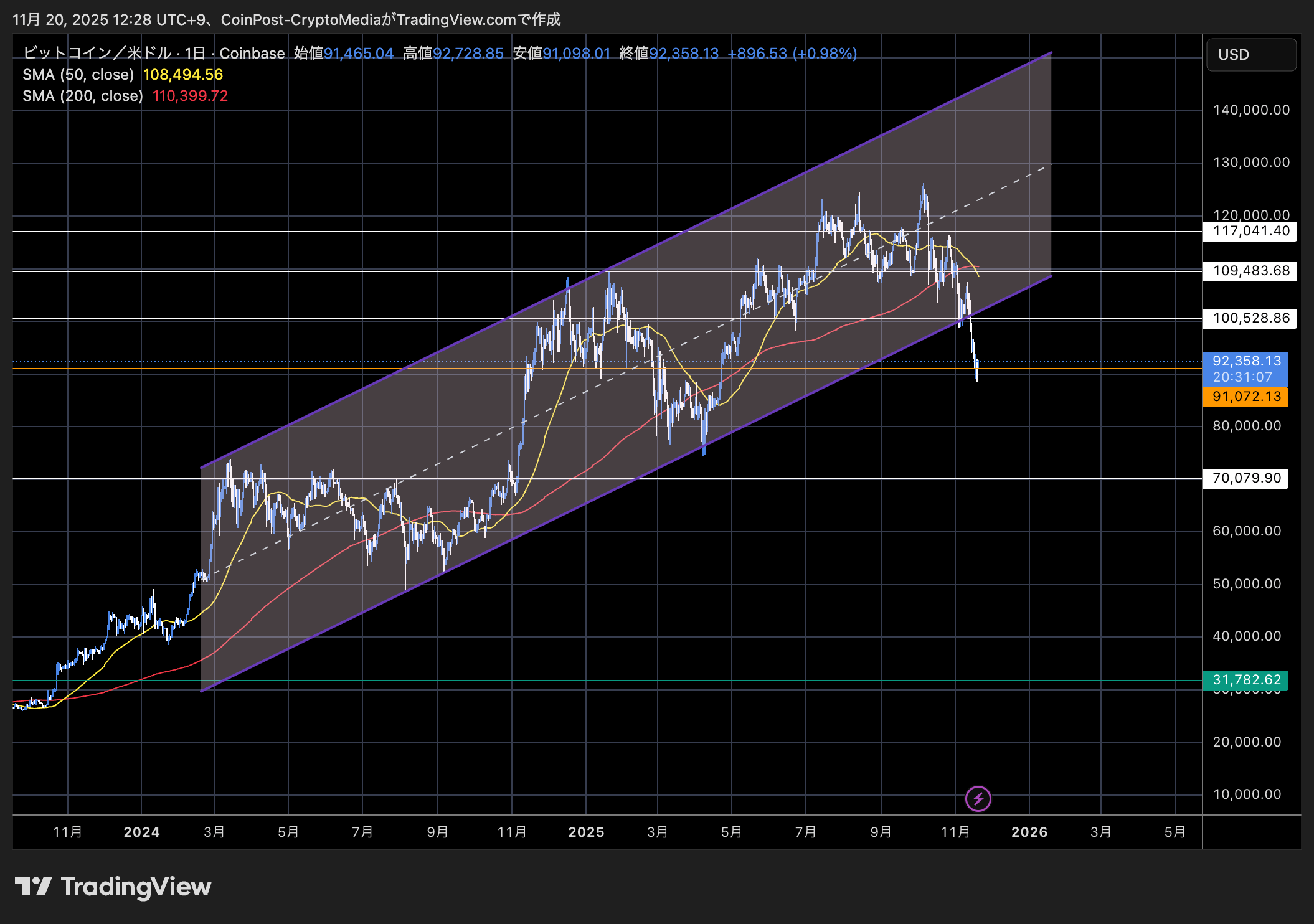
Task: Select the SMA (200, close) indicator legend
Action: (83, 96)
